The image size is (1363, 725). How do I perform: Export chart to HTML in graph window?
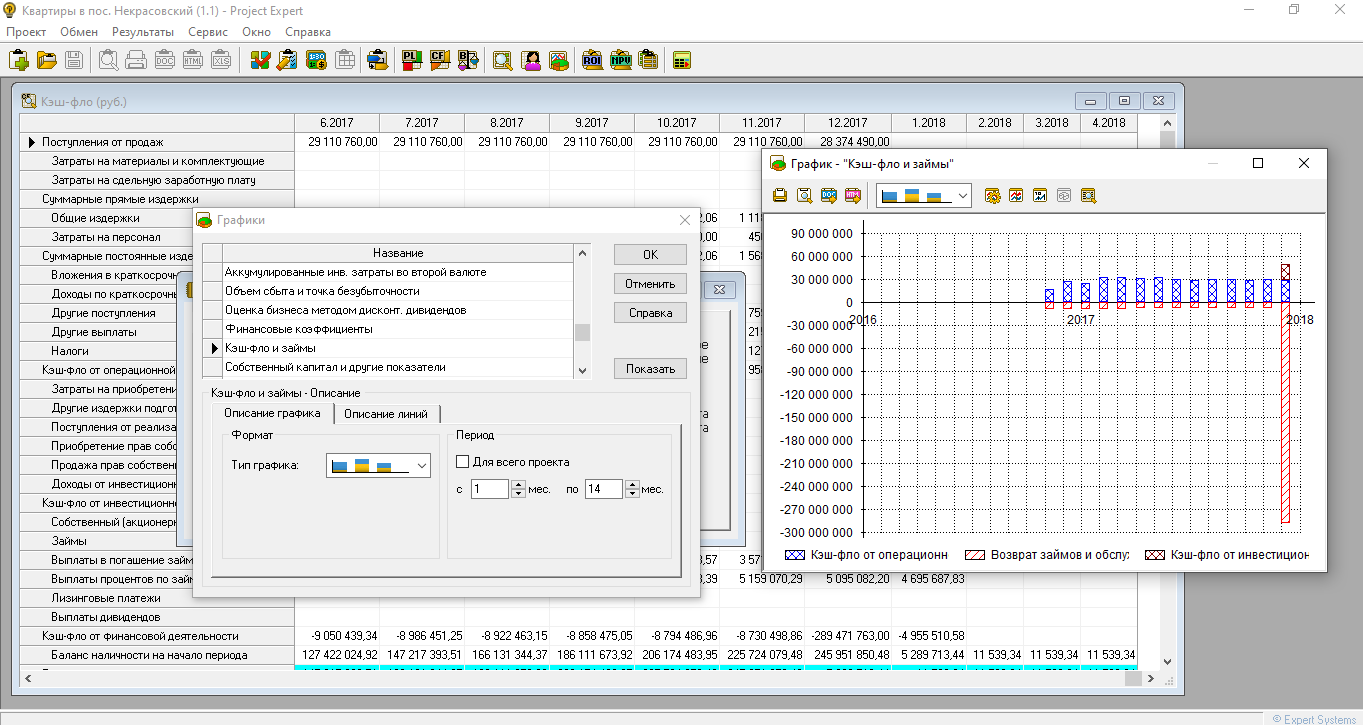(x=852, y=195)
